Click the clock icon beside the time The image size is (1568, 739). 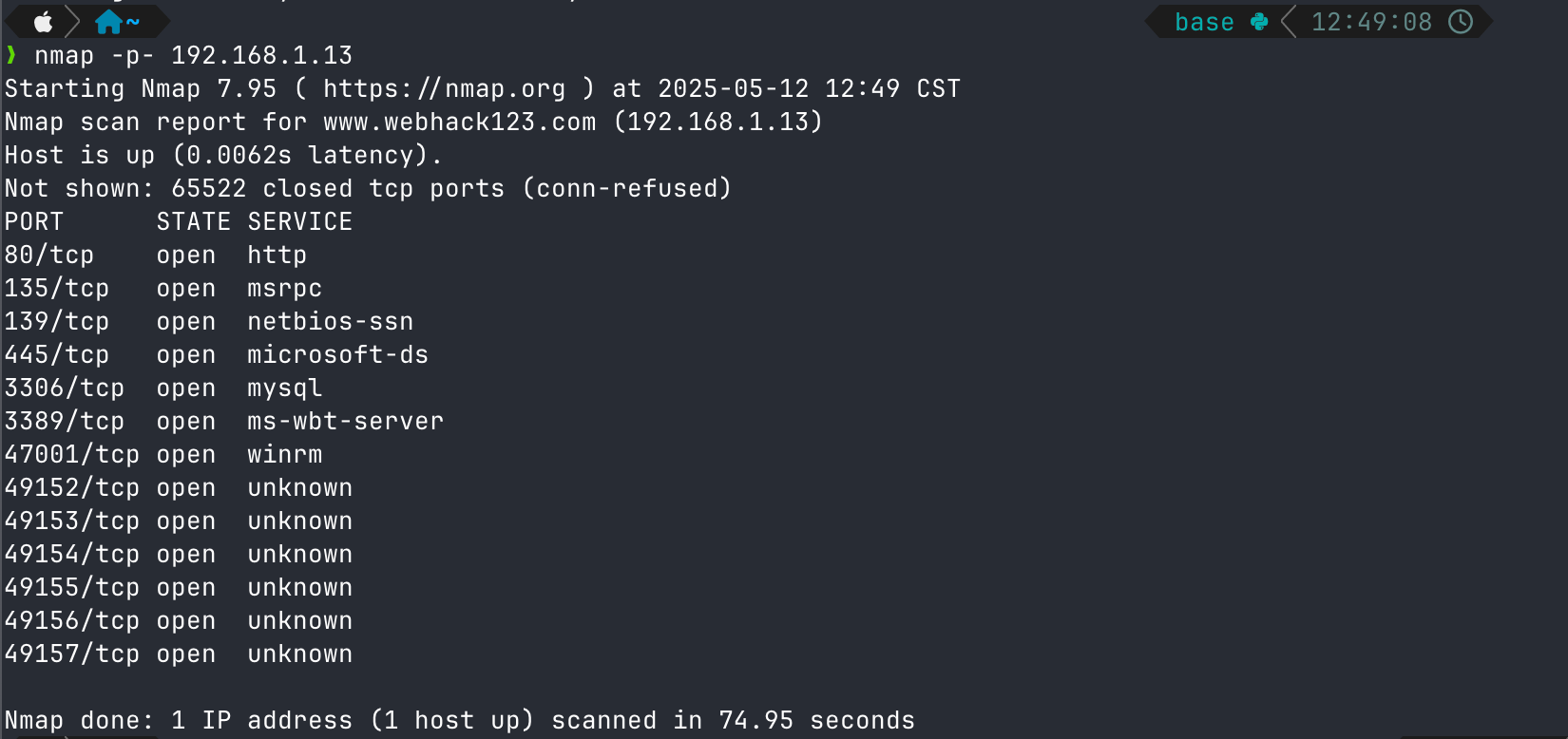click(x=1461, y=22)
